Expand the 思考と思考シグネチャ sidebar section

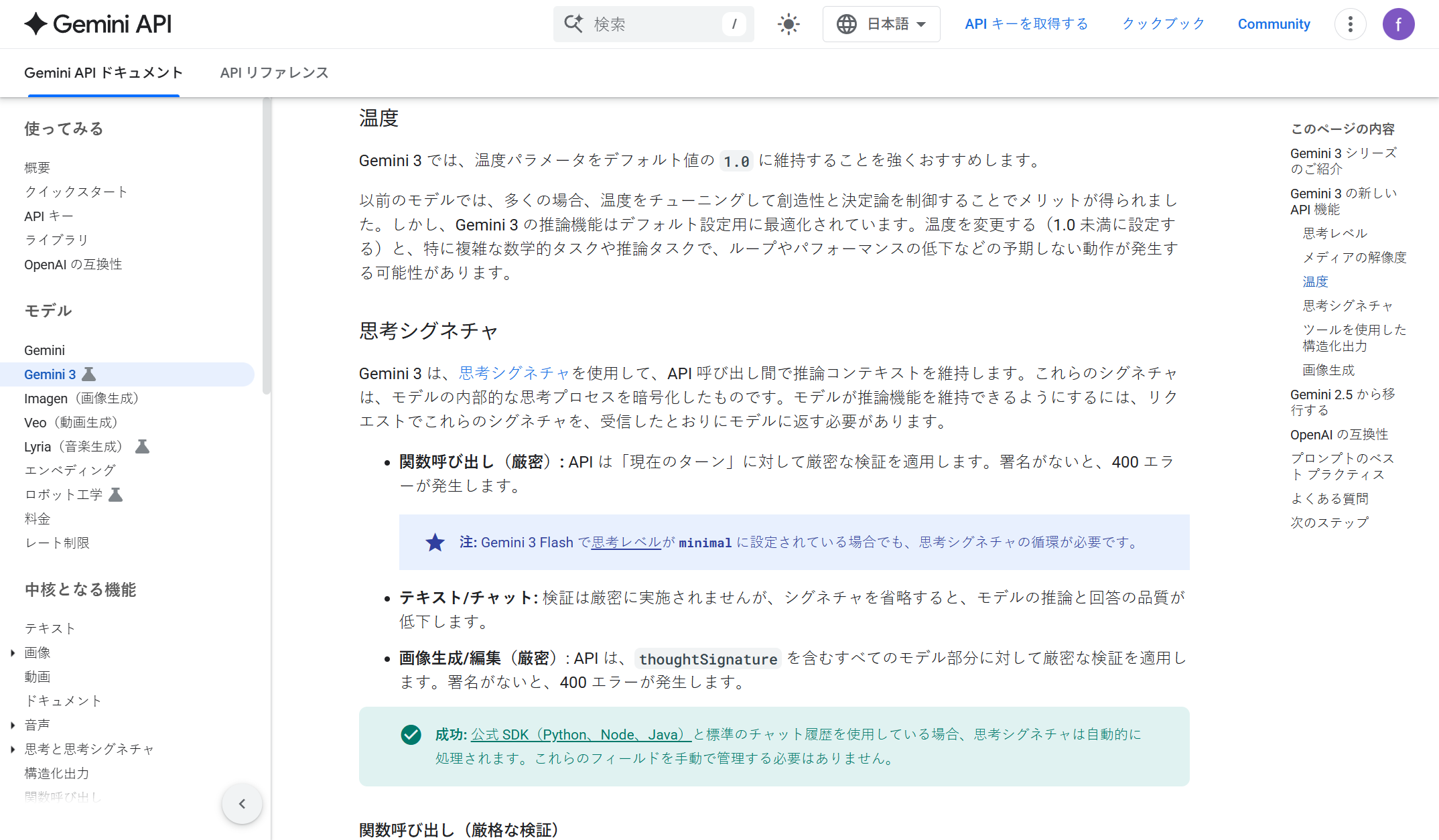pos(13,749)
